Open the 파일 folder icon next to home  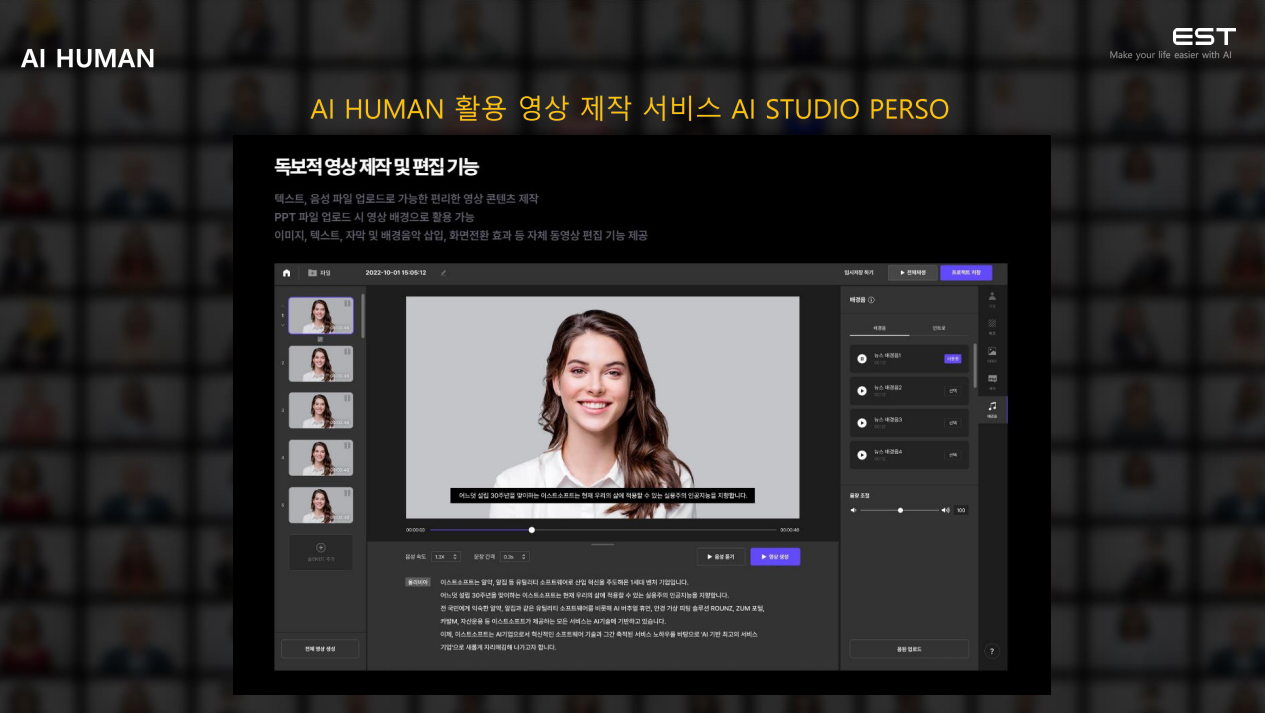point(312,272)
